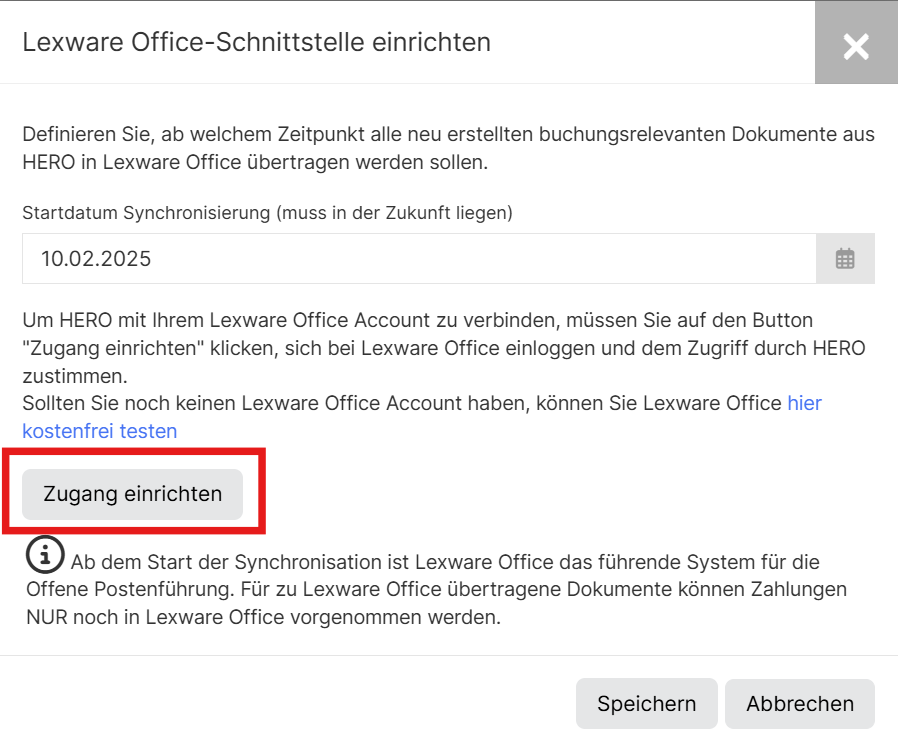The height and width of the screenshot is (745, 898).
Task: Click the Zugang einrichten button
Action: (x=132, y=494)
